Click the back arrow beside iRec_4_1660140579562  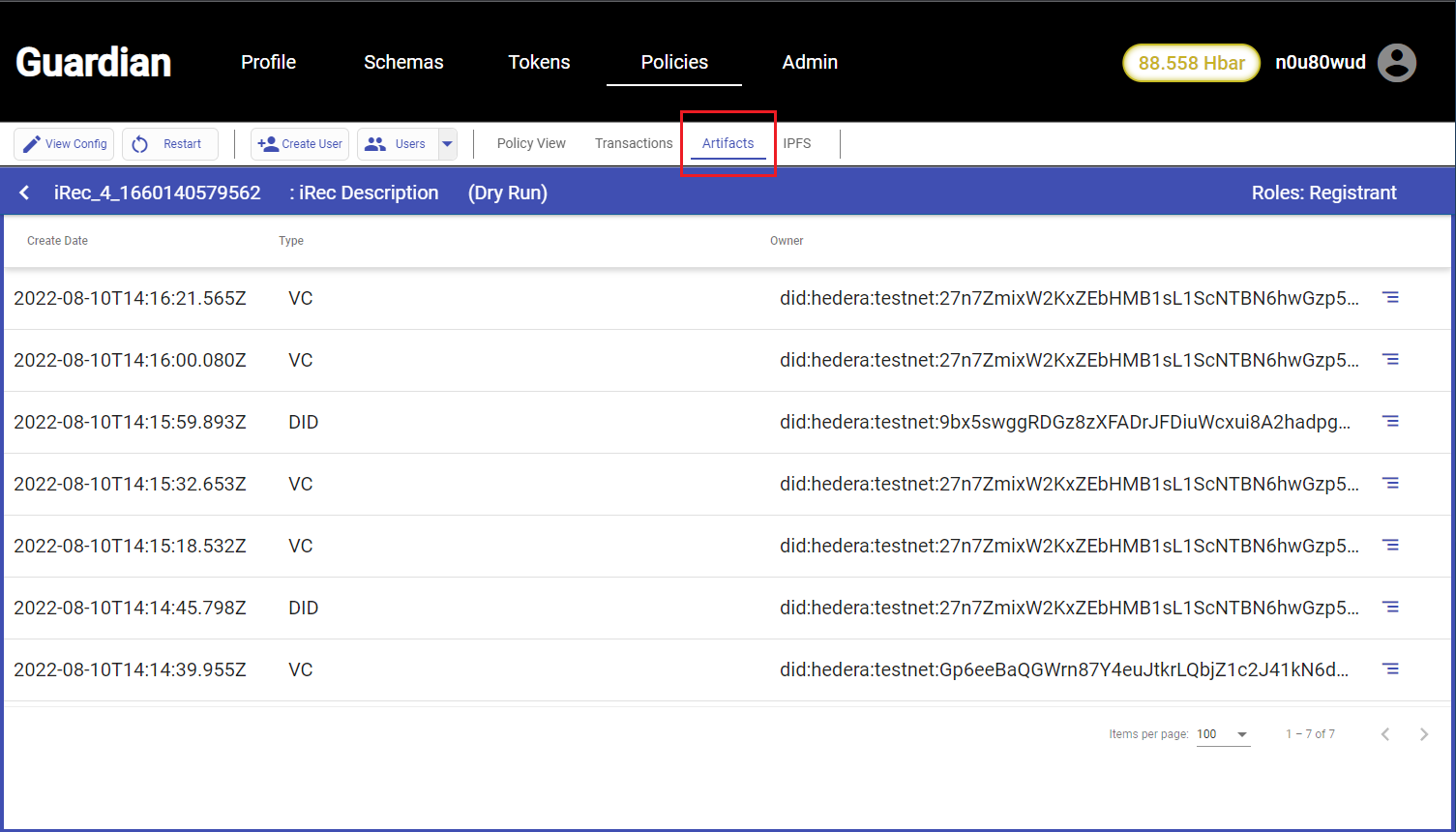click(24, 193)
